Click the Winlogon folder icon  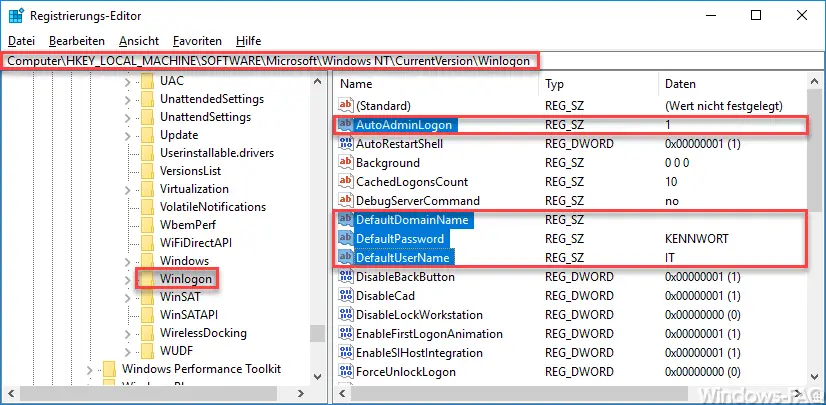[148, 279]
